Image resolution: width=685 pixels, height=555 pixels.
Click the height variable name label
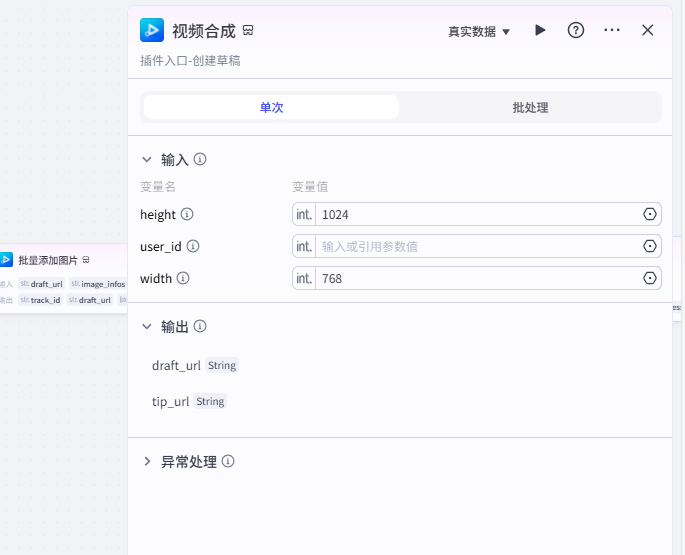[x=158, y=215]
